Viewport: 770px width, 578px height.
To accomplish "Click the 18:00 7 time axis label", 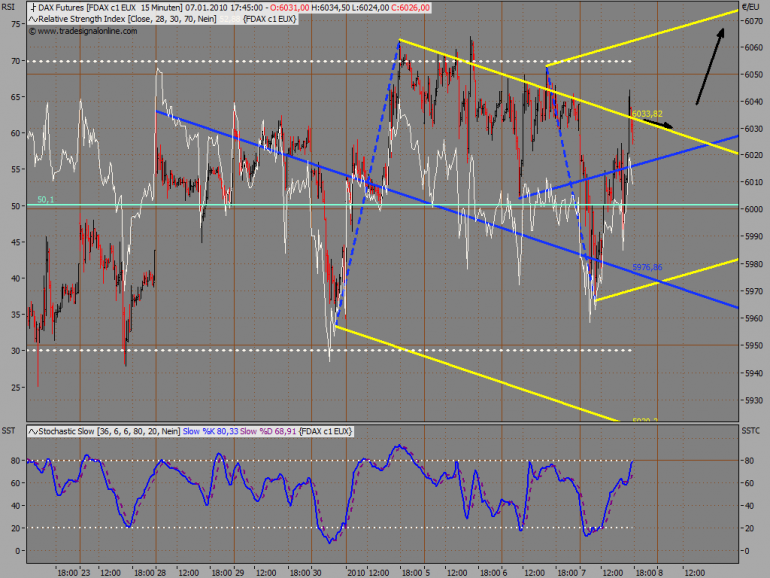I will (571, 573).
